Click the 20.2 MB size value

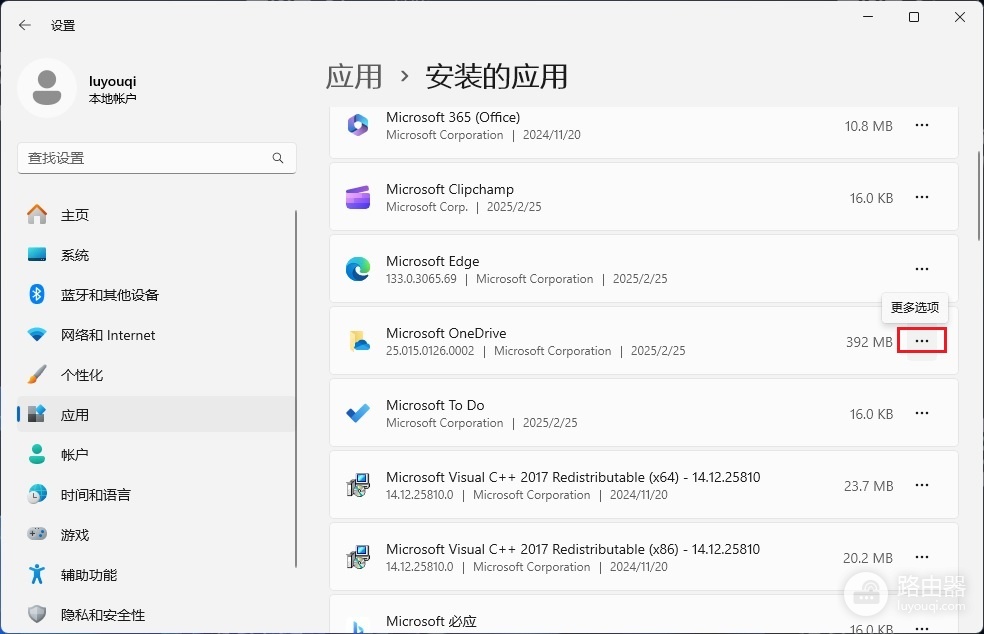(x=868, y=558)
